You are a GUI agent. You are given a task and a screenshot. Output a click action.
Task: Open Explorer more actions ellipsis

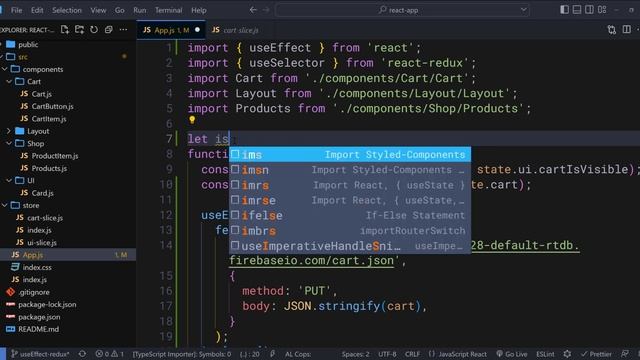coord(123,29)
